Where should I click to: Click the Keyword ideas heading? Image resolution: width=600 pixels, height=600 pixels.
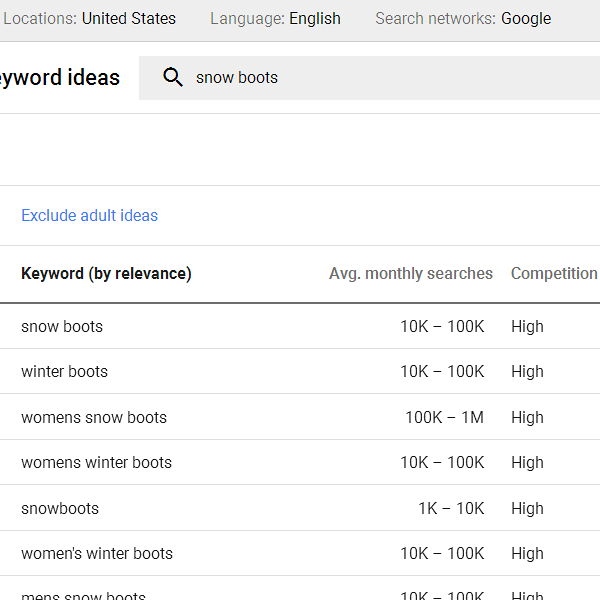(60, 78)
